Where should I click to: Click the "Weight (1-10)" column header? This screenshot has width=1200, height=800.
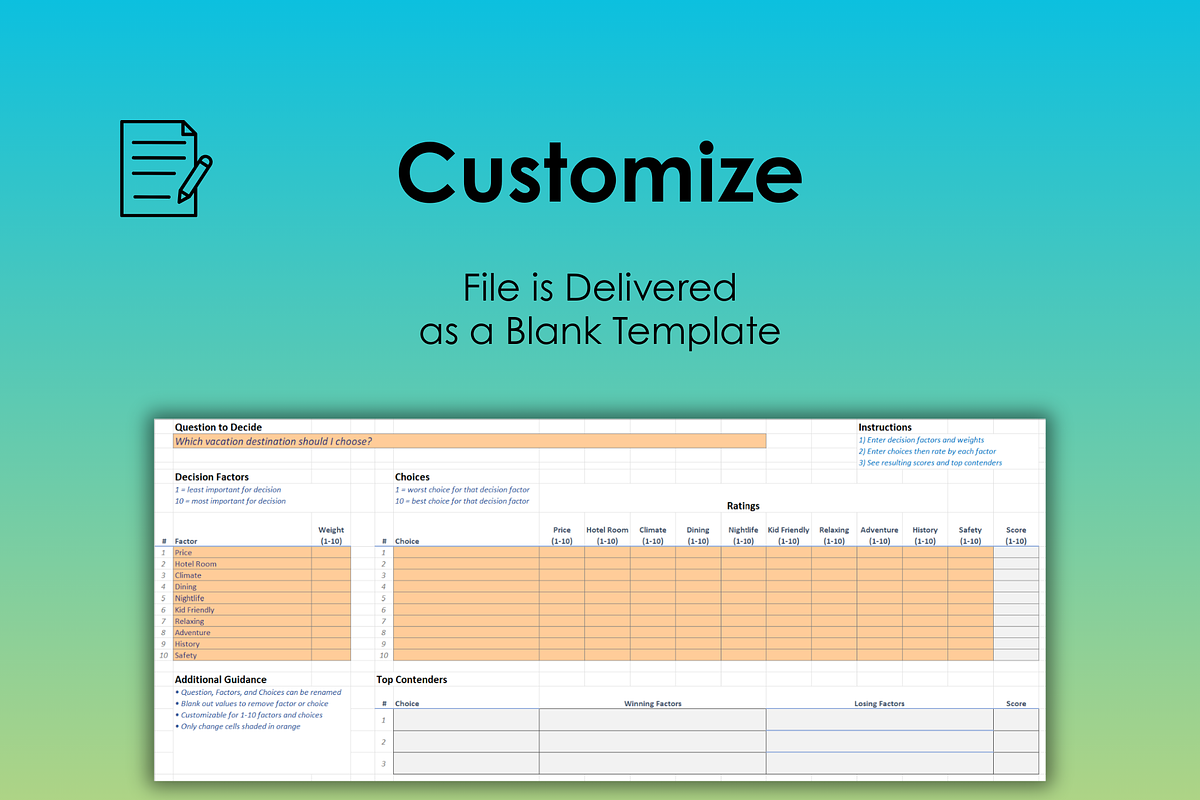(331, 536)
